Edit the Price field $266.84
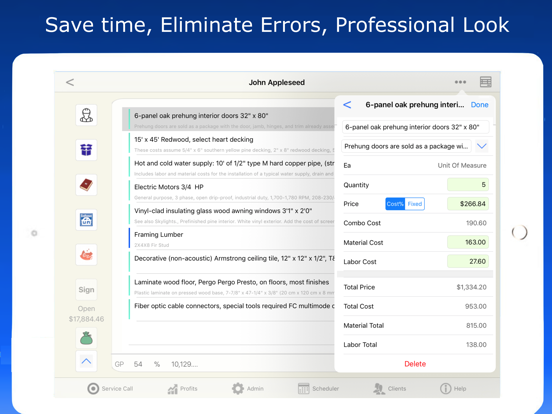Image resolution: width=552 pixels, height=414 pixels. tap(468, 204)
